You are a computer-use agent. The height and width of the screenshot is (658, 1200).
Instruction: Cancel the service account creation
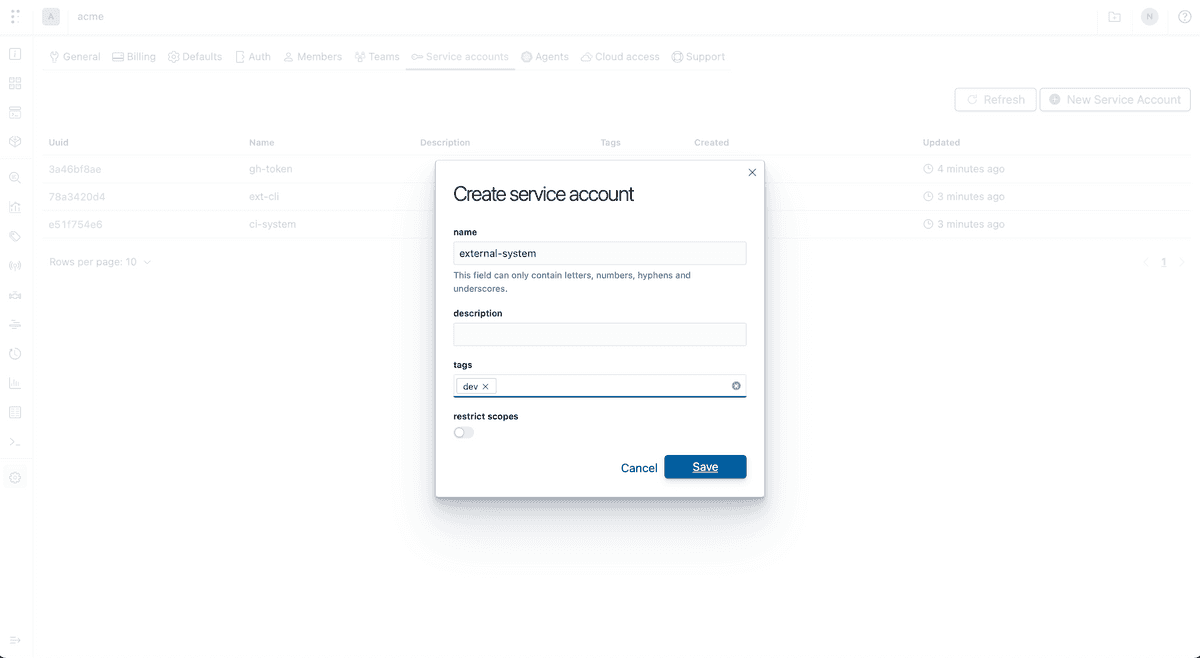(x=639, y=468)
